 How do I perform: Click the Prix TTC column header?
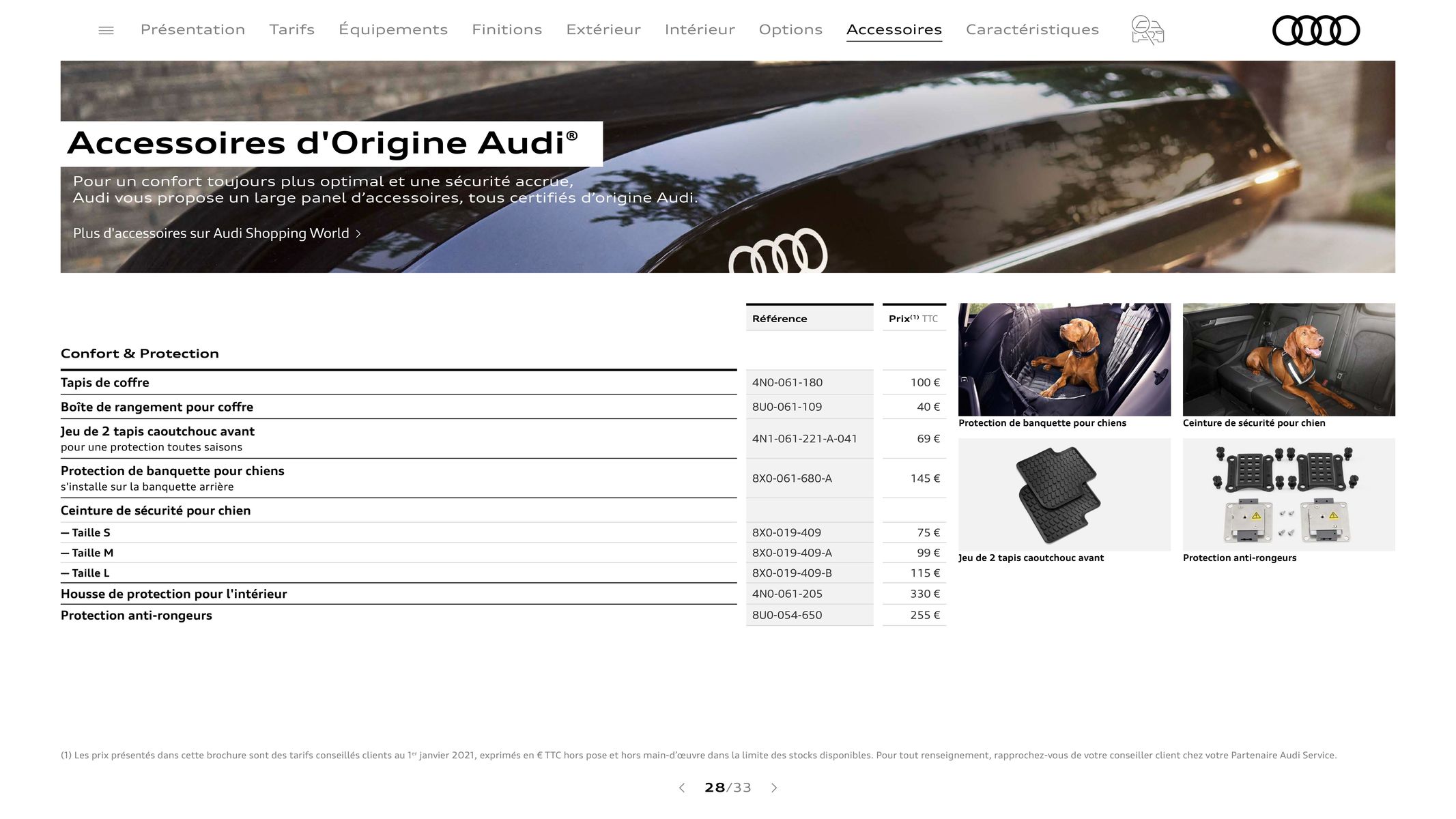(914, 319)
